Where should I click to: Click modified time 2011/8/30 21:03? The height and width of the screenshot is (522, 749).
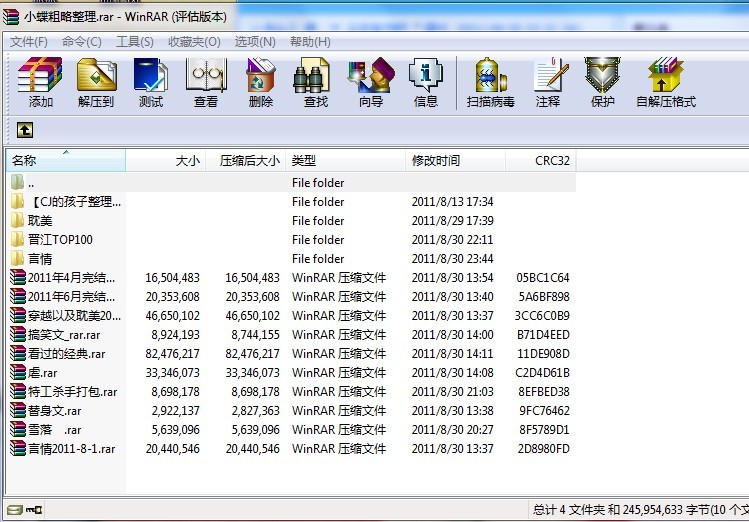452,392
